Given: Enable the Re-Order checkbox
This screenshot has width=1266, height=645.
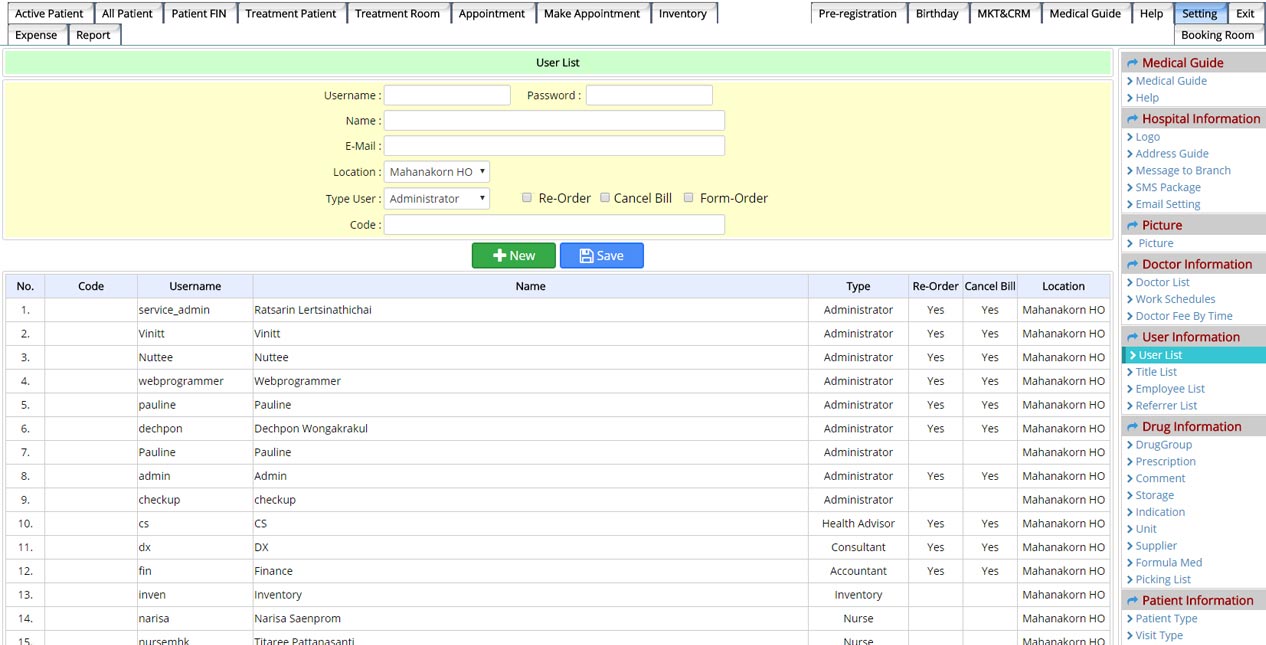Looking at the screenshot, I should point(527,198).
